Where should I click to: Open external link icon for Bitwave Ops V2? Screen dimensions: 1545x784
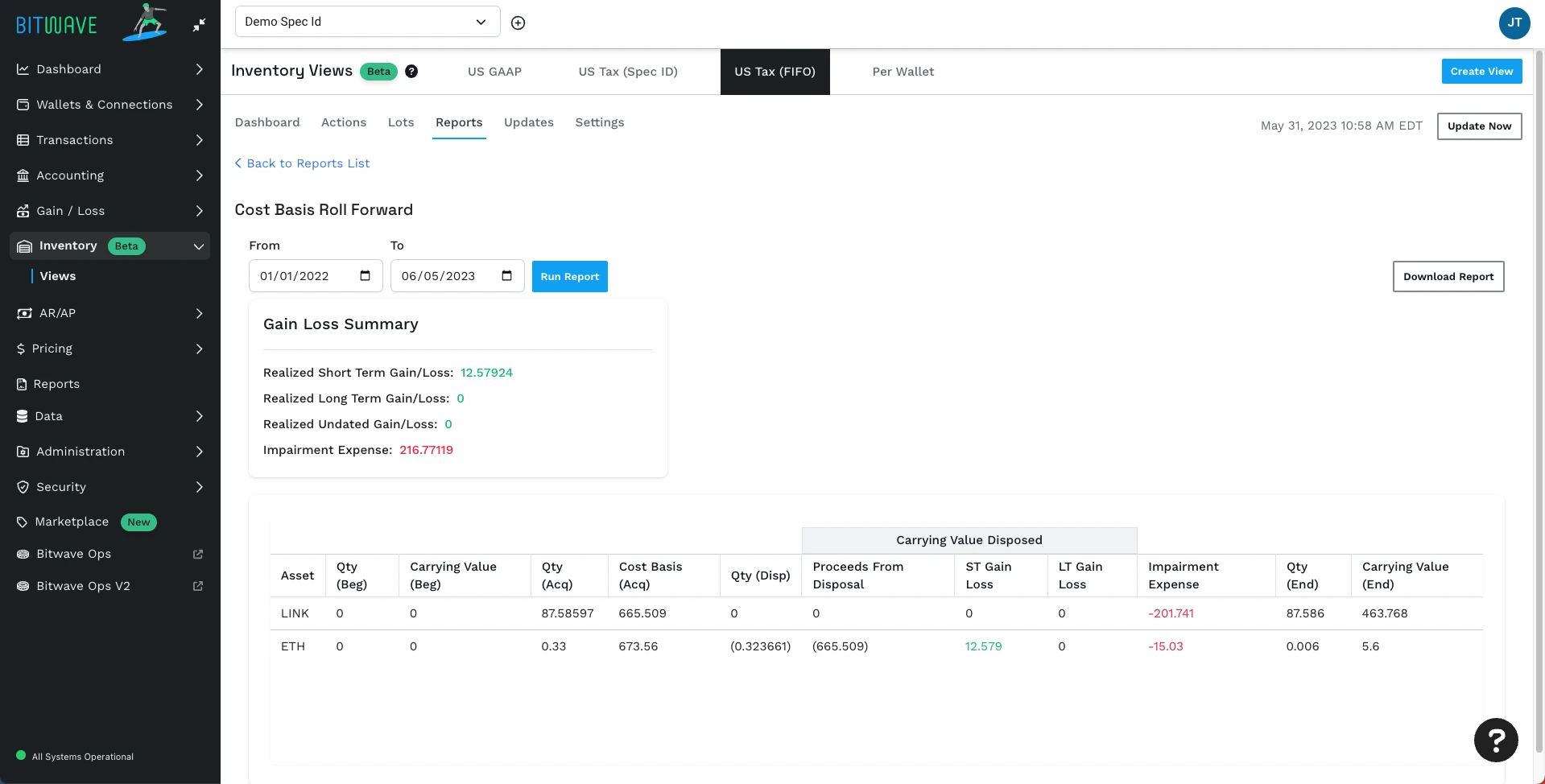[198, 586]
